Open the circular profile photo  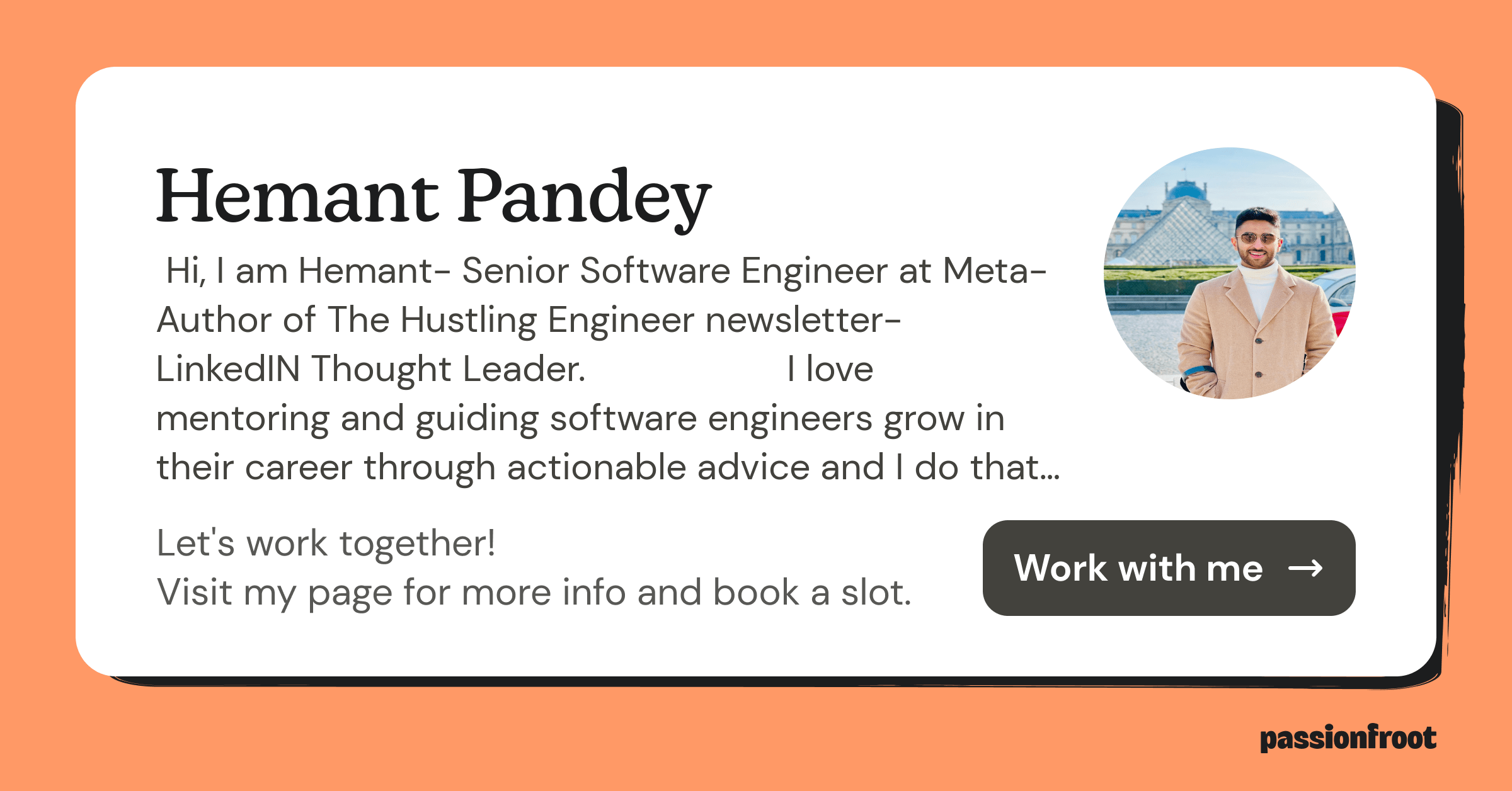point(1229,273)
